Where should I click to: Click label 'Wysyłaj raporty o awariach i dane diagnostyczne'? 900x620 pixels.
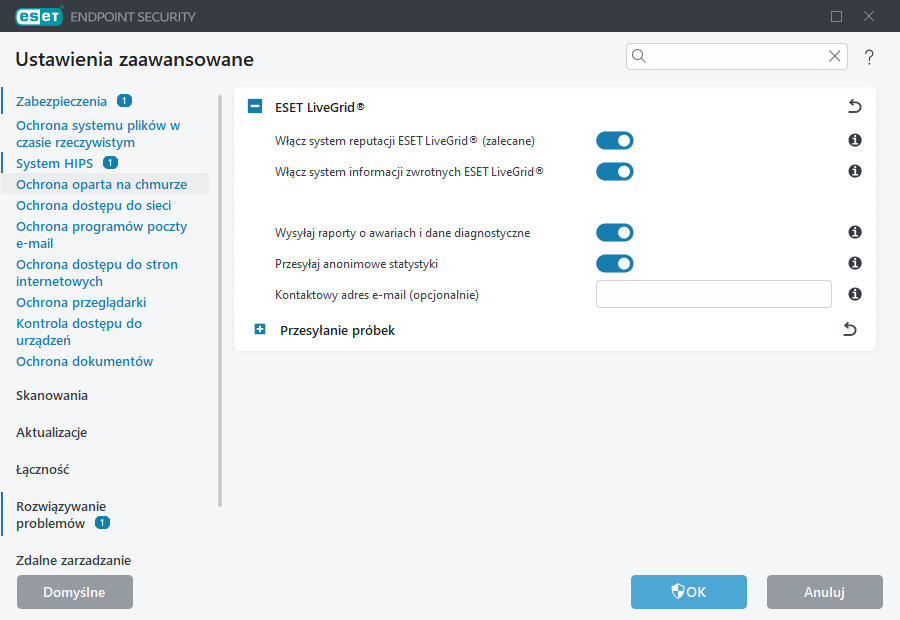point(402,233)
